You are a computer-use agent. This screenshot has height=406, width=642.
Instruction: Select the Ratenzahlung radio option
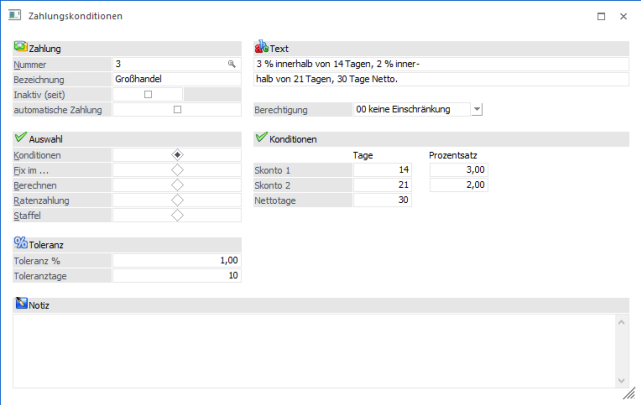pyautogui.click(x=177, y=200)
